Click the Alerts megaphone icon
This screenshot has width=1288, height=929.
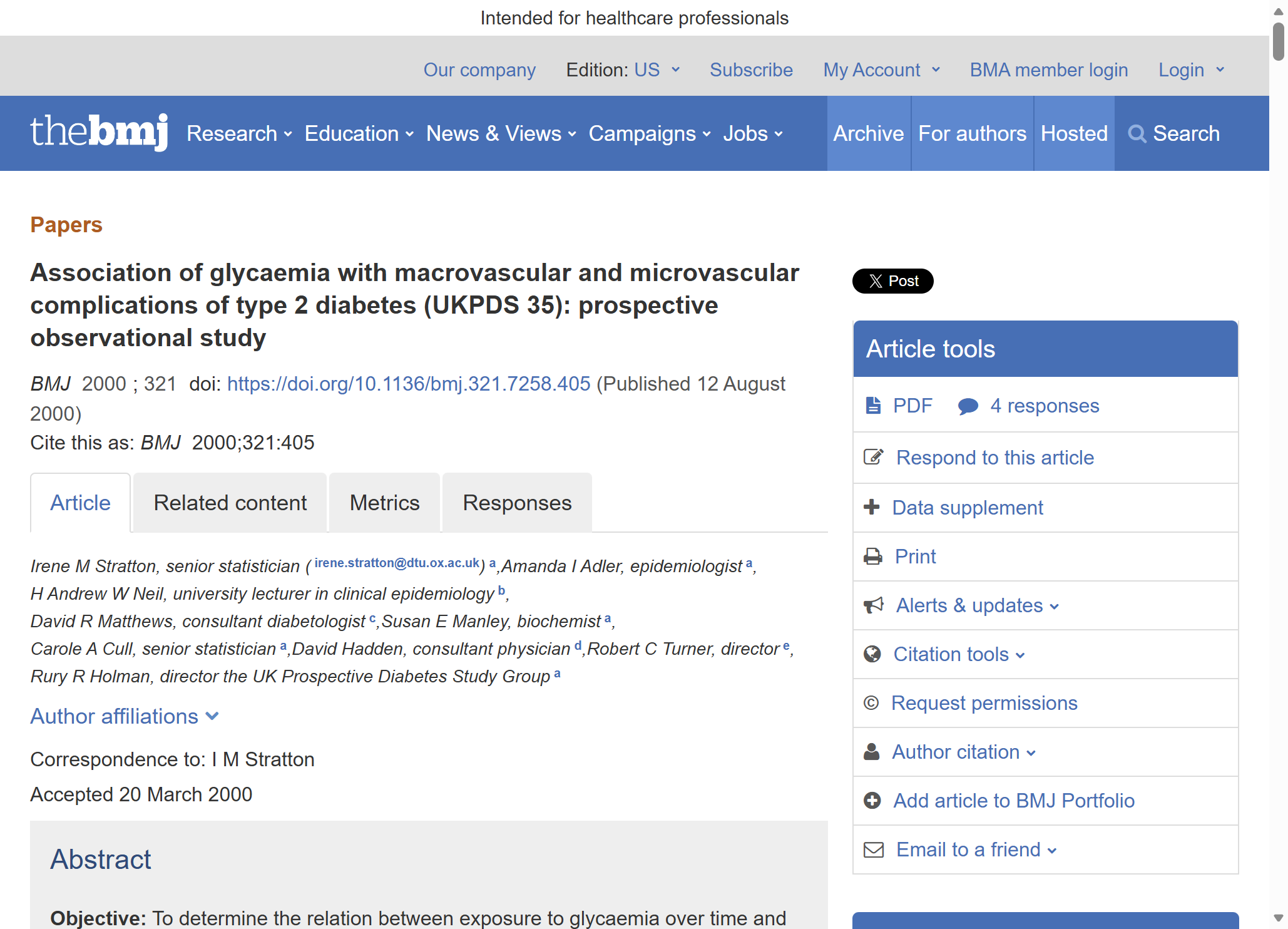coord(874,605)
